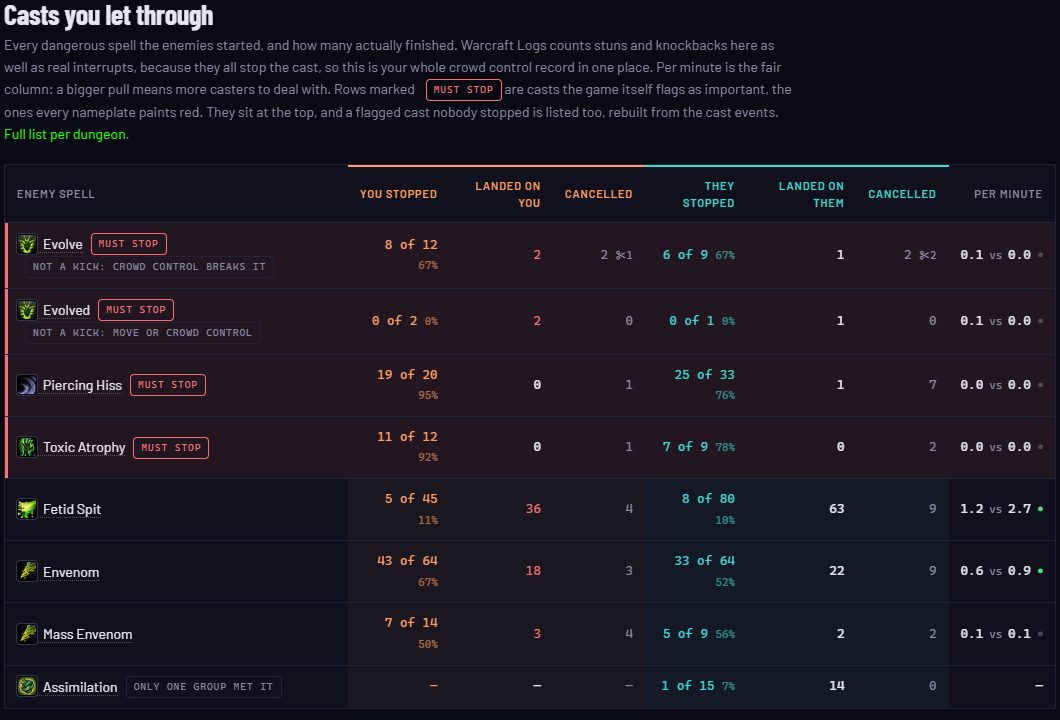Click the LANDED ON YOU column header
The height and width of the screenshot is (720, 1060).
507,194
